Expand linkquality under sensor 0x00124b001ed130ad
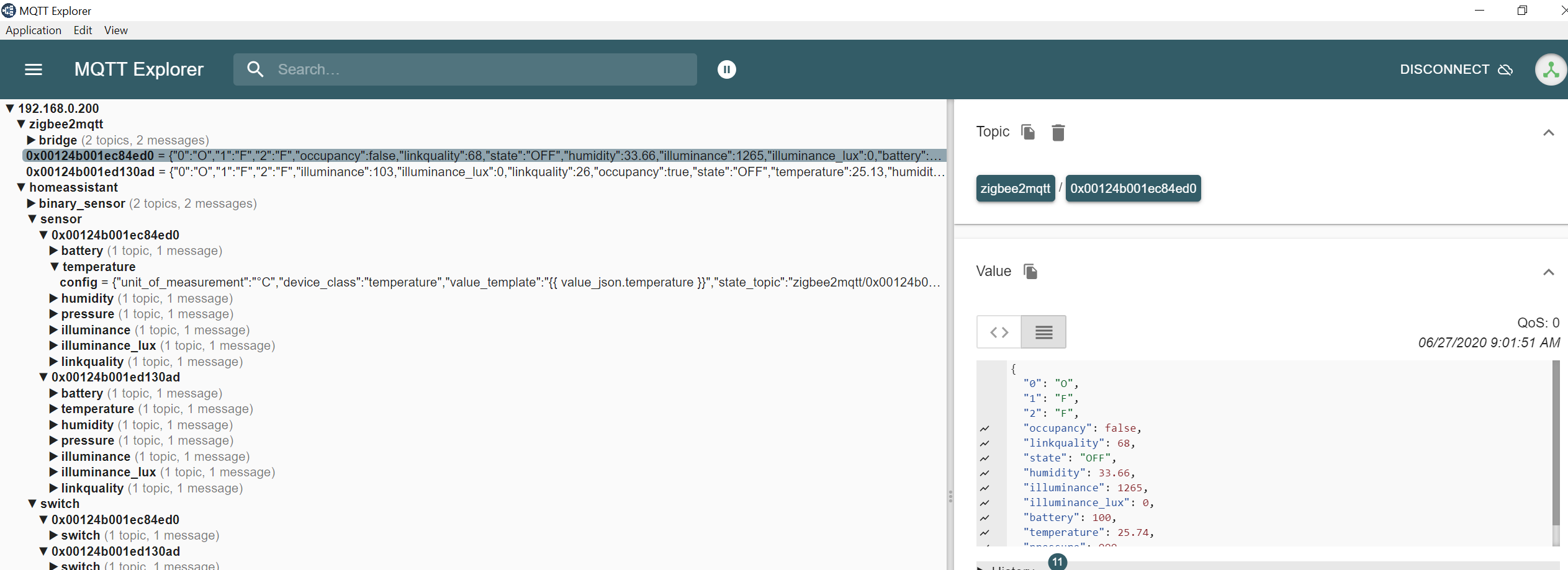Screen dimensions: 1568x570 coord(53,488)
